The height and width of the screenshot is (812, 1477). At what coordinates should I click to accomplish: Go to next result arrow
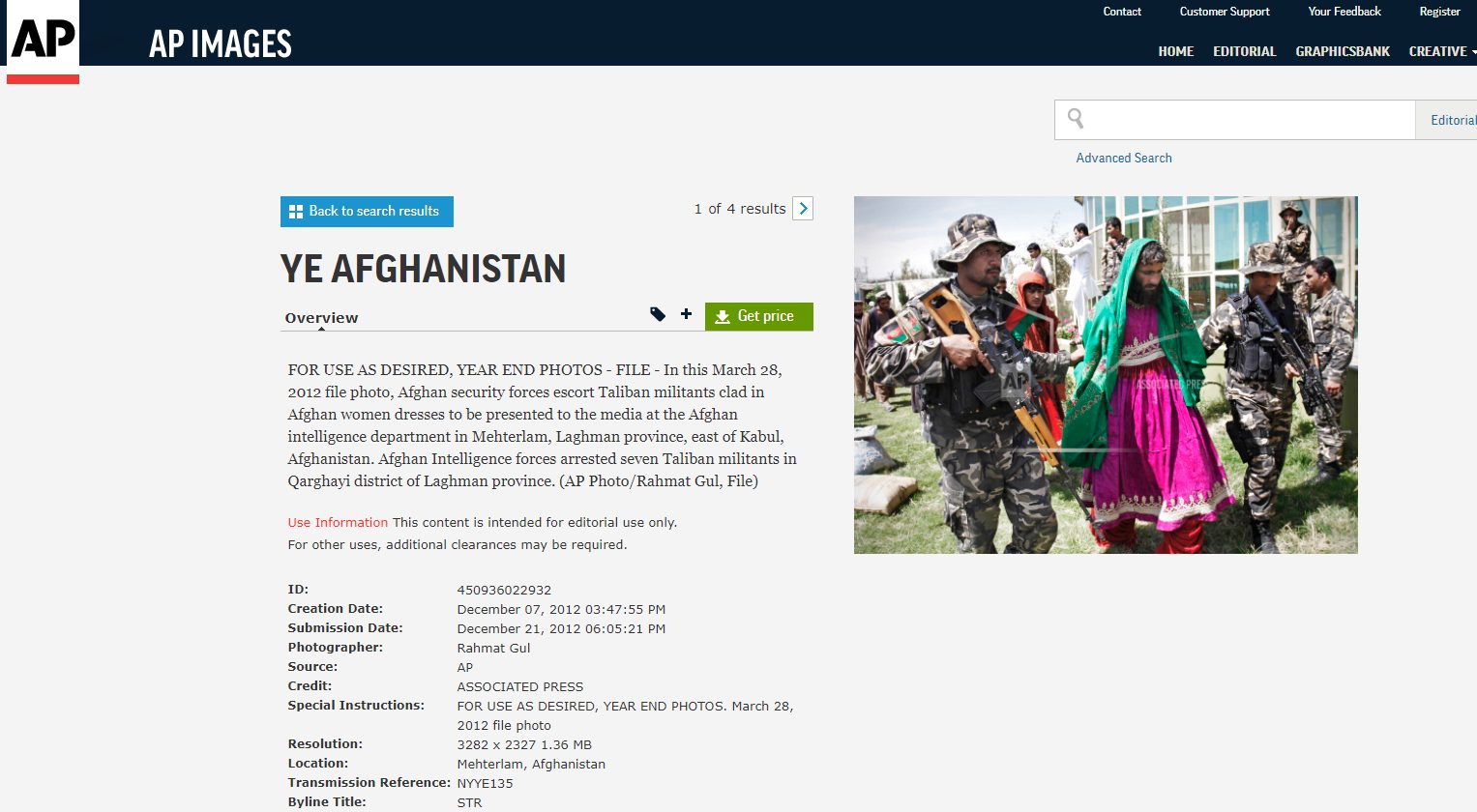(803, 209)
